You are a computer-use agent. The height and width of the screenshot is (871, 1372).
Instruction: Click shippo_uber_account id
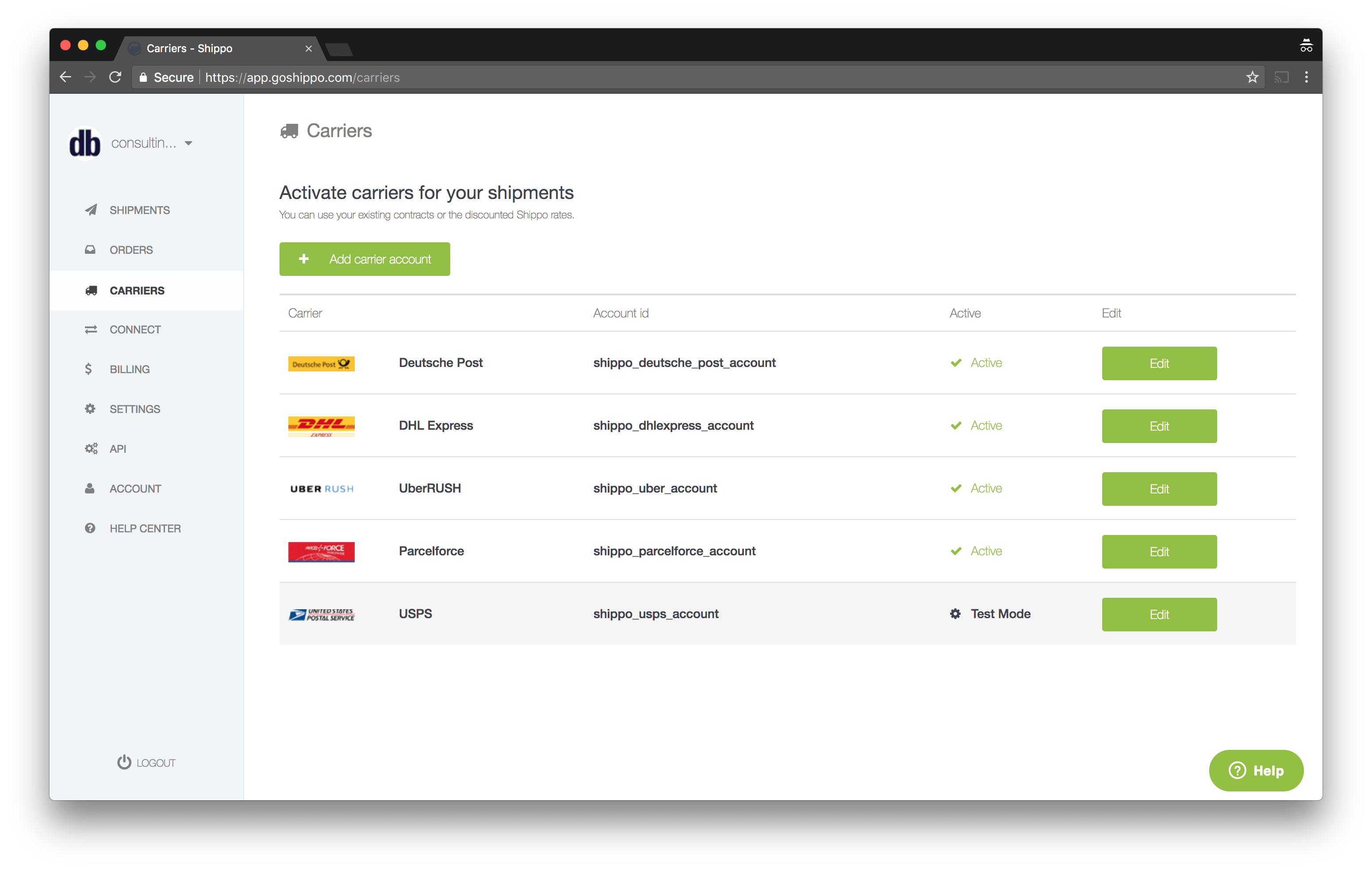coord(655,489)
